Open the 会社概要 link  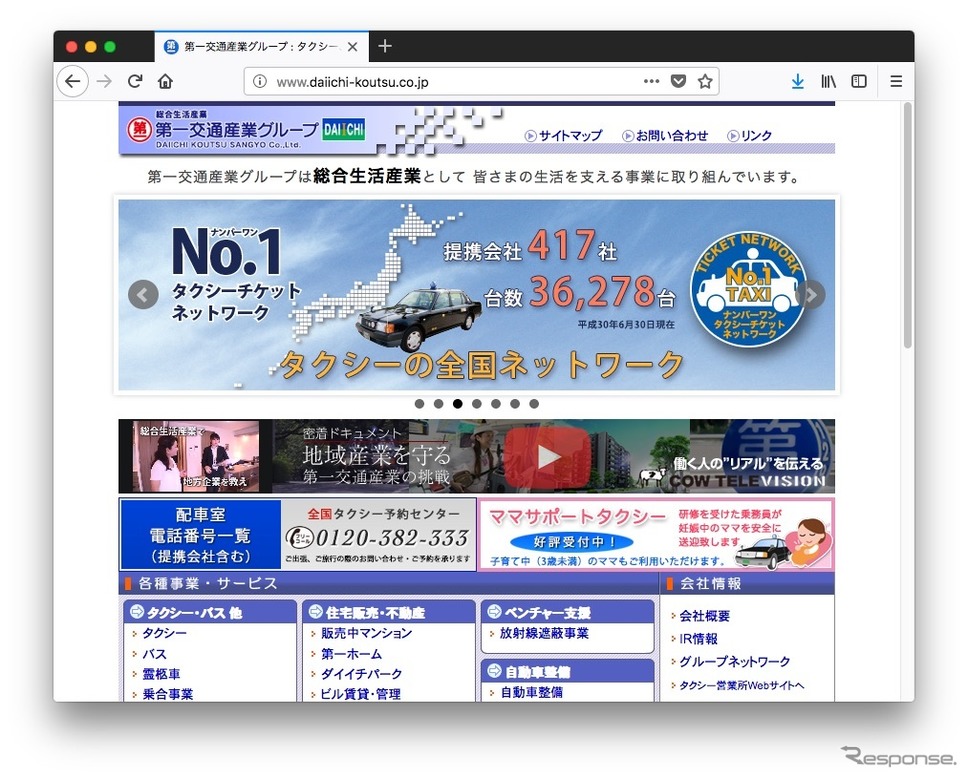click(x=704, y=616)
